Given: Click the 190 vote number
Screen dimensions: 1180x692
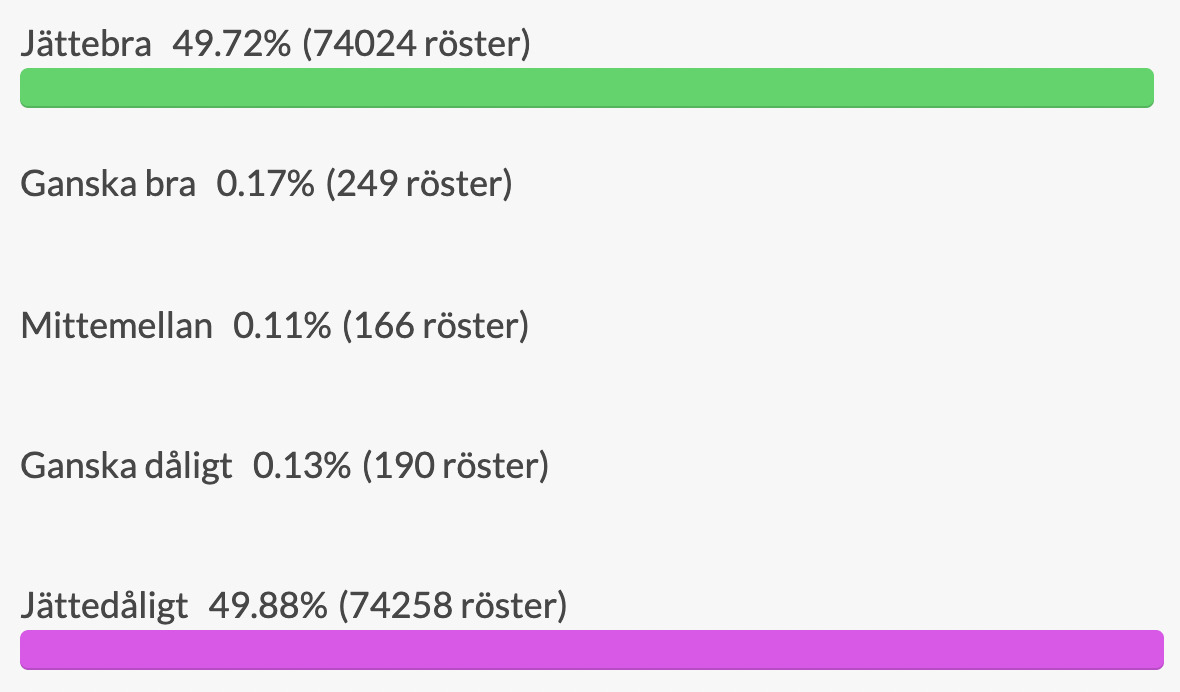Looking at the screenshot, I should pos(404,466).
